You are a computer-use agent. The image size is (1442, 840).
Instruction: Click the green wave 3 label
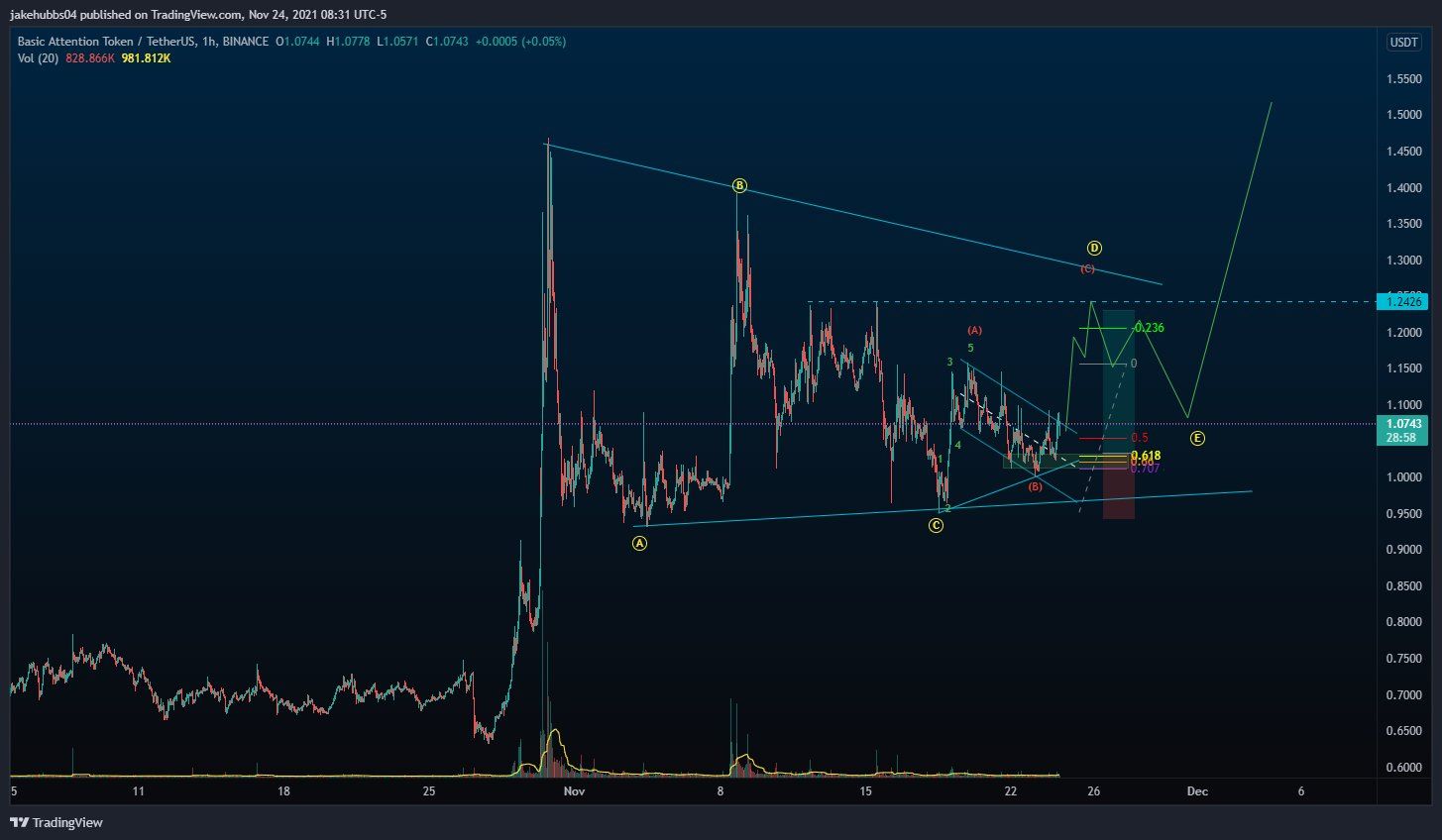[949, 363]
